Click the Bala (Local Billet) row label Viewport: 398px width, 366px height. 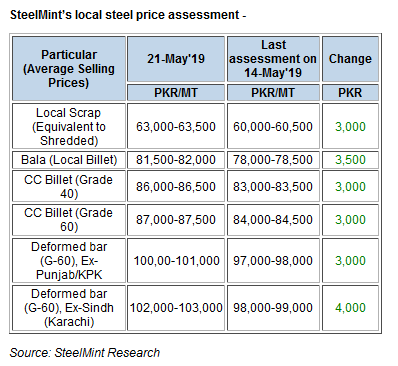(69, 160)
